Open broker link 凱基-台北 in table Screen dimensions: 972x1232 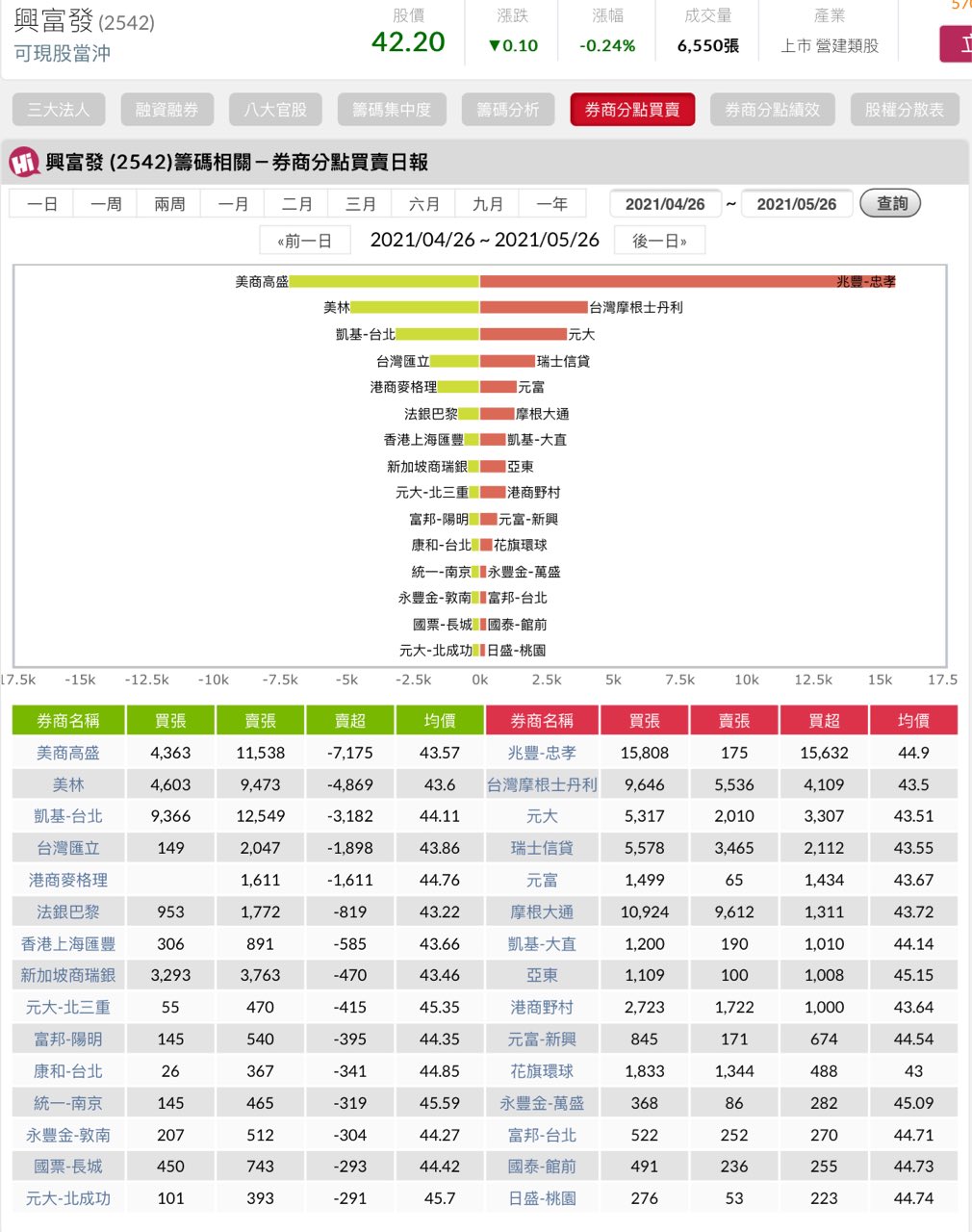tap(68, 816)
